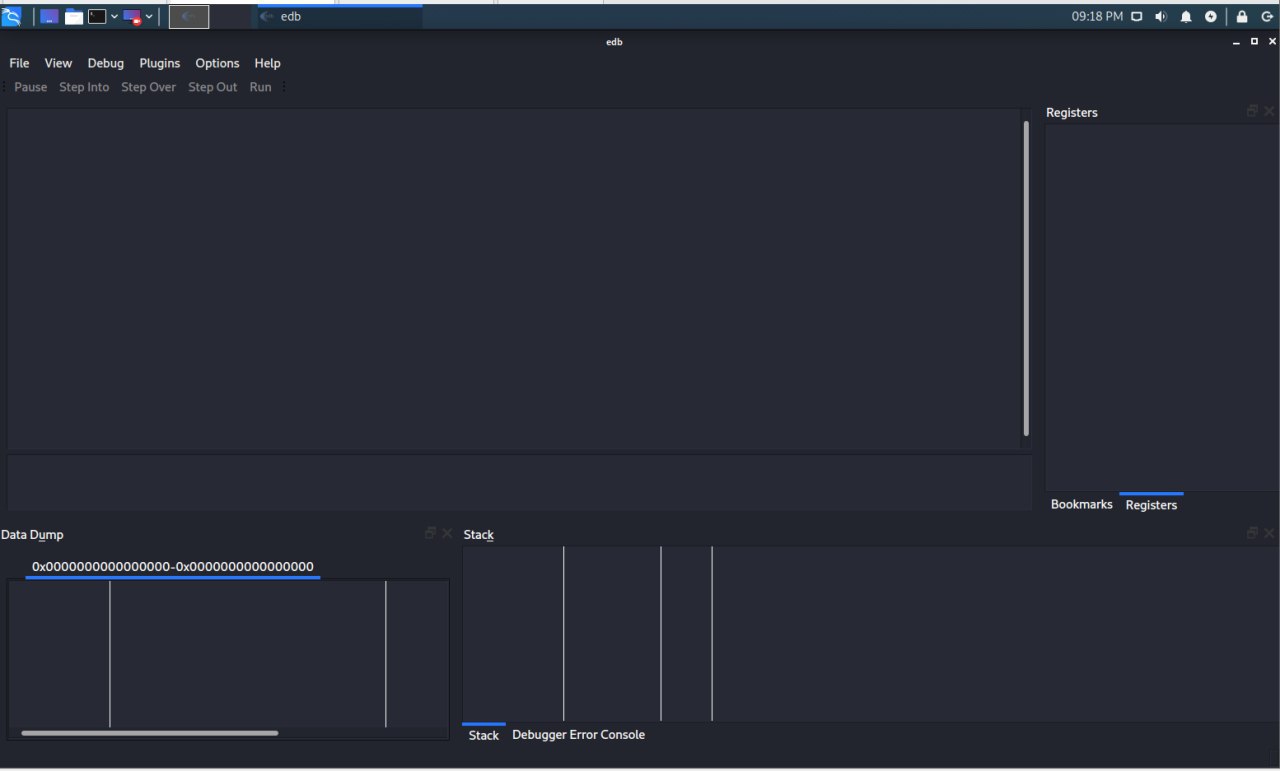The width and height of the screenshot is (1280, 771).
Task: Click the toolbar overflow handle after Run
Action: coord(284,87)
